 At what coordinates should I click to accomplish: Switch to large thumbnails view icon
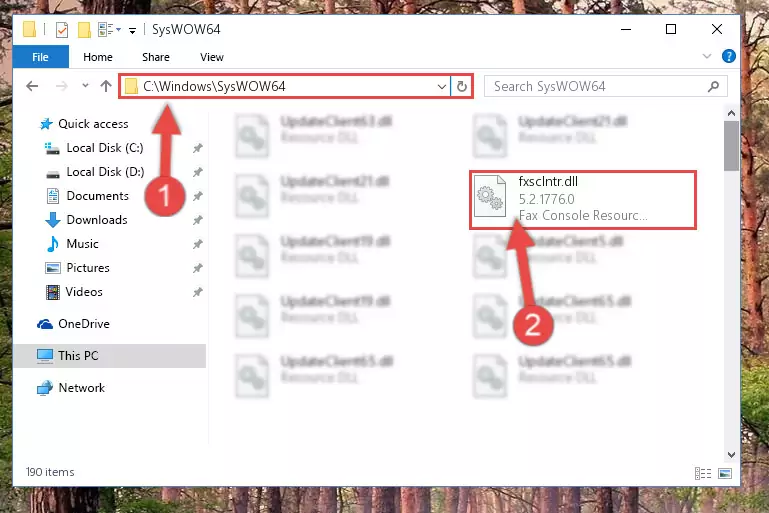[x=724, y=473]
